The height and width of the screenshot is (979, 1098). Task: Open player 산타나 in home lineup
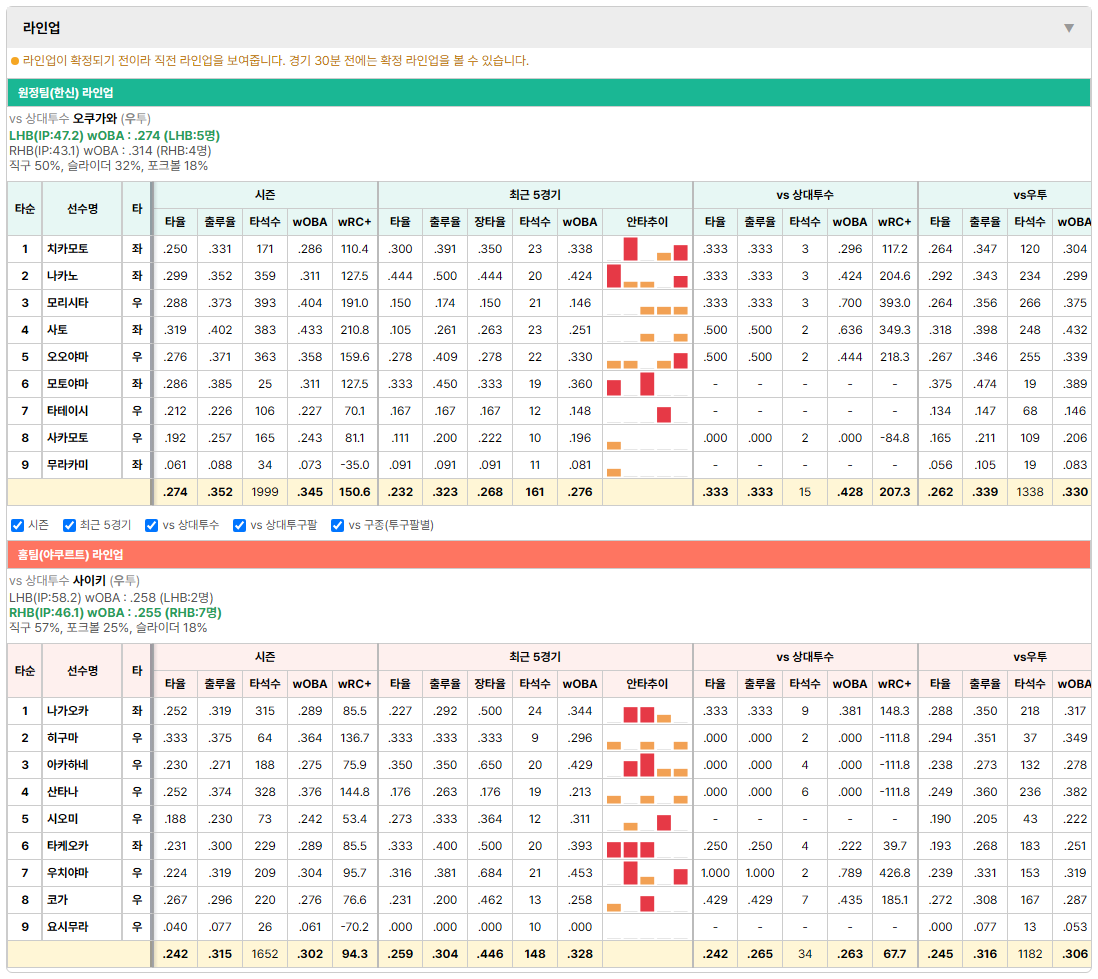[62, 792]
